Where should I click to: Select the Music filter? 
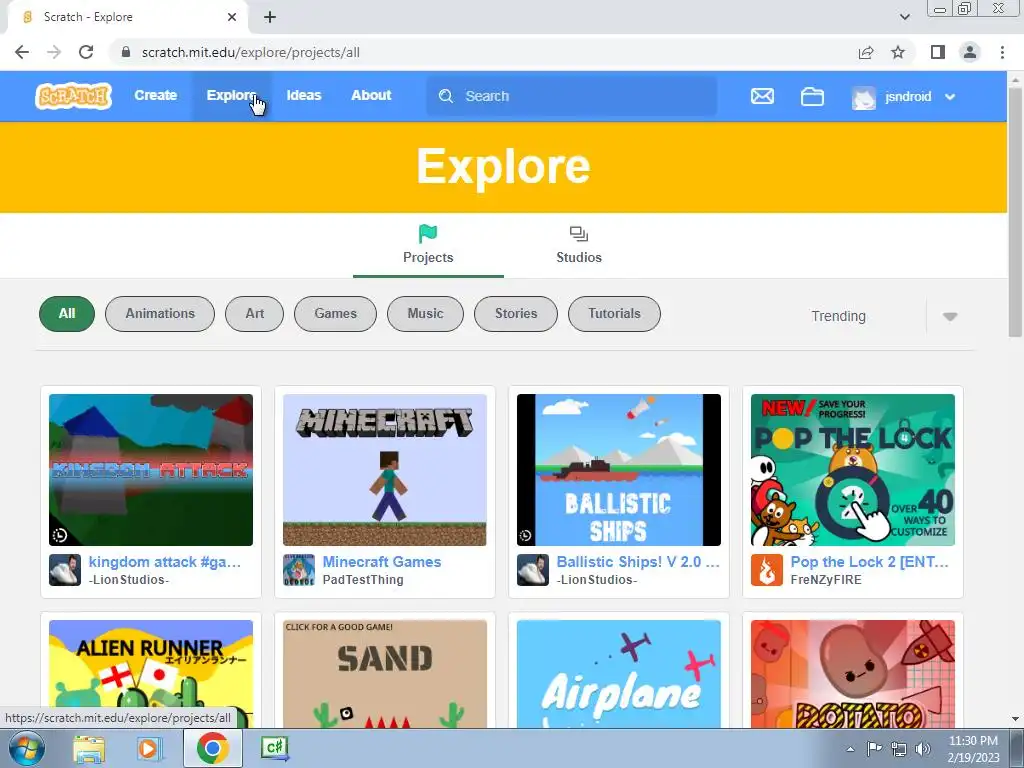click(x=425, y=314)
